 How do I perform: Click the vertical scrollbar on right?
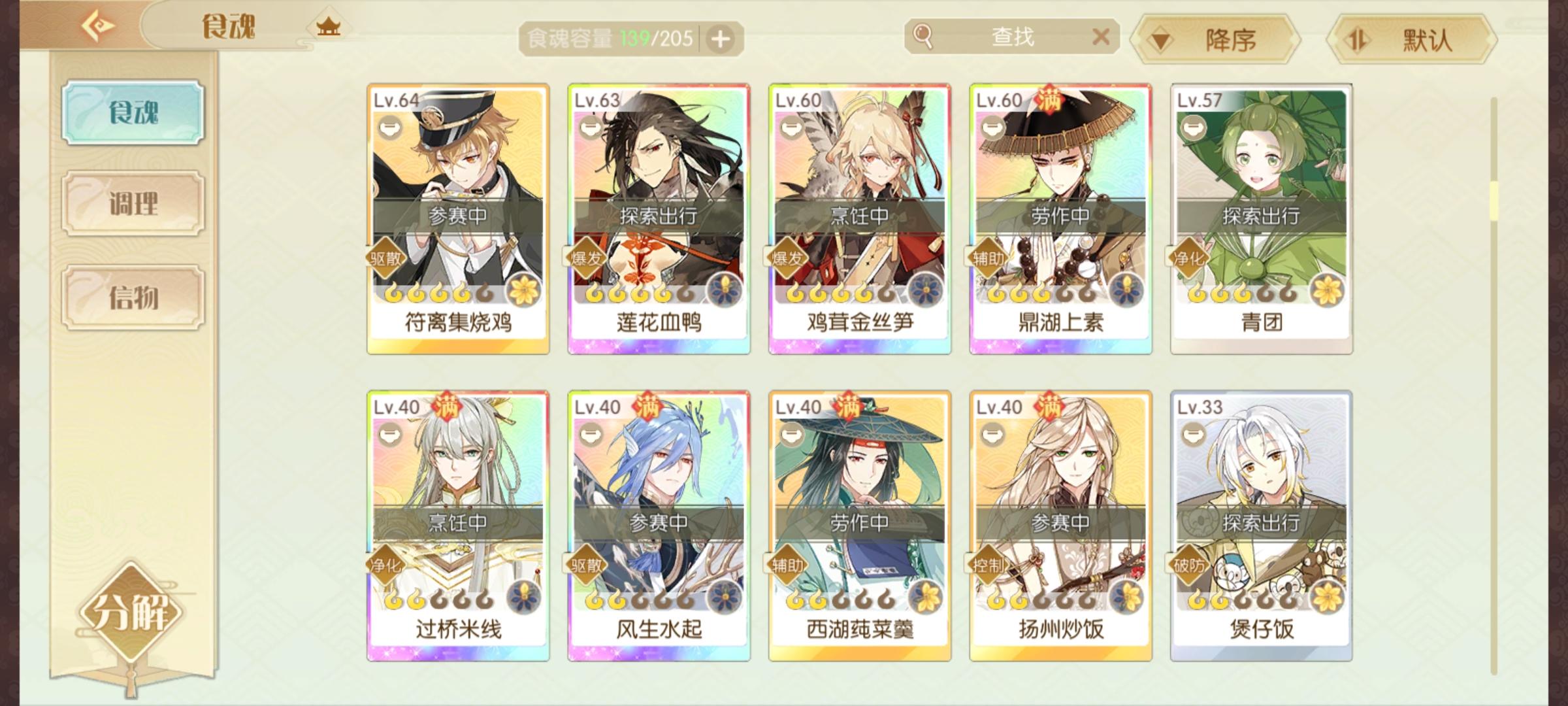[1494, 386]
